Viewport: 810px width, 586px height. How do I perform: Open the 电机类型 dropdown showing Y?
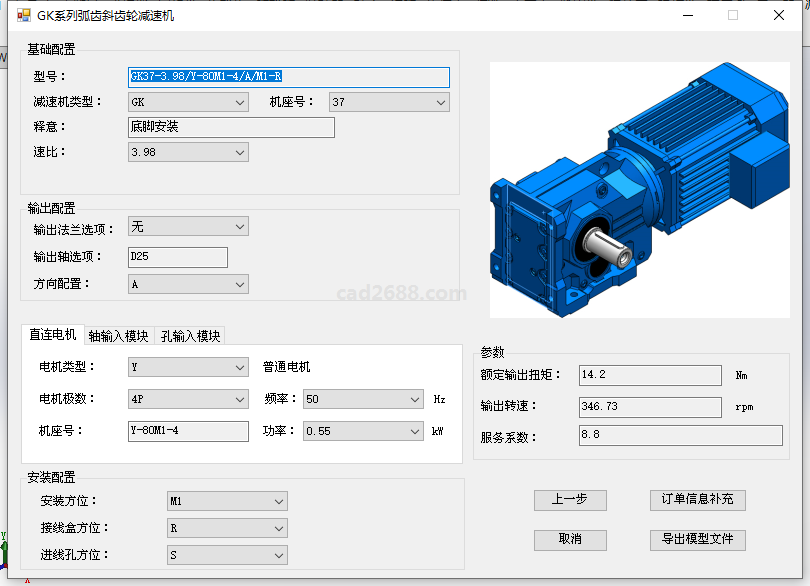tap(188, 367)
